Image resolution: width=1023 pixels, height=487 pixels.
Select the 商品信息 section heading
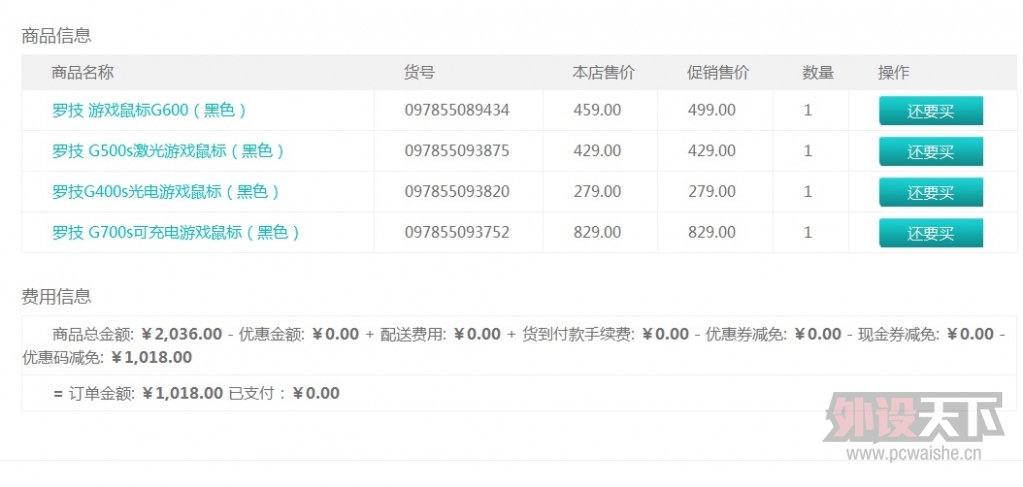point(56,35)
